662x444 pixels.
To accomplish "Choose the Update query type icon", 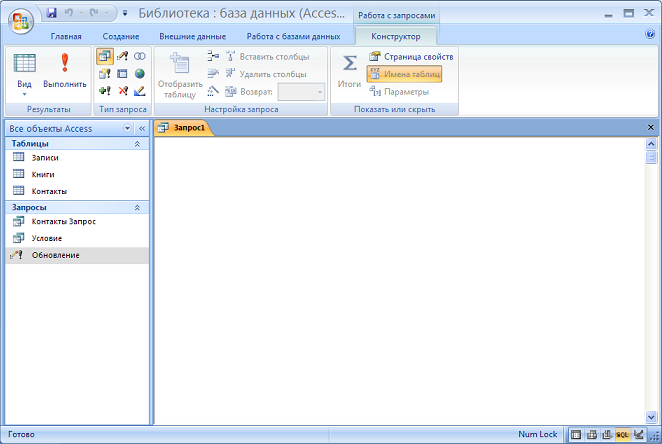I will click(122, 56).
